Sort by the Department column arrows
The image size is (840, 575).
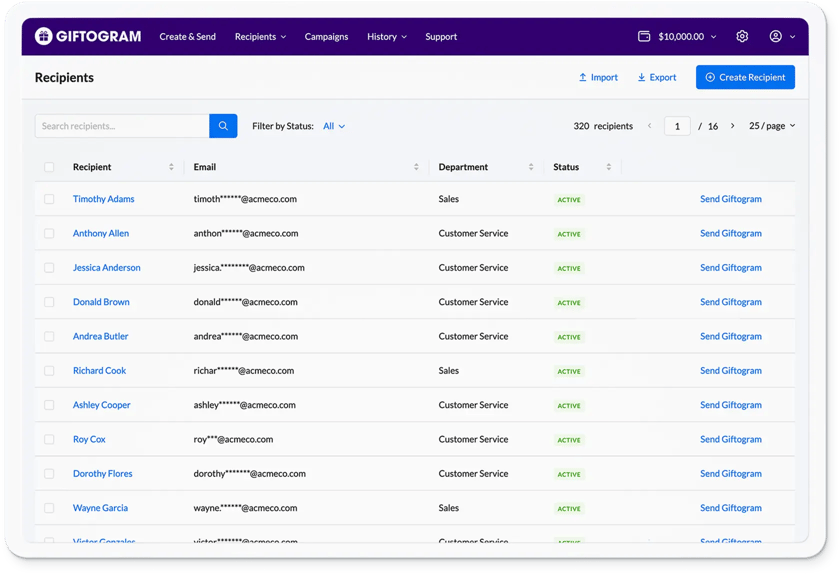point(531,167)
